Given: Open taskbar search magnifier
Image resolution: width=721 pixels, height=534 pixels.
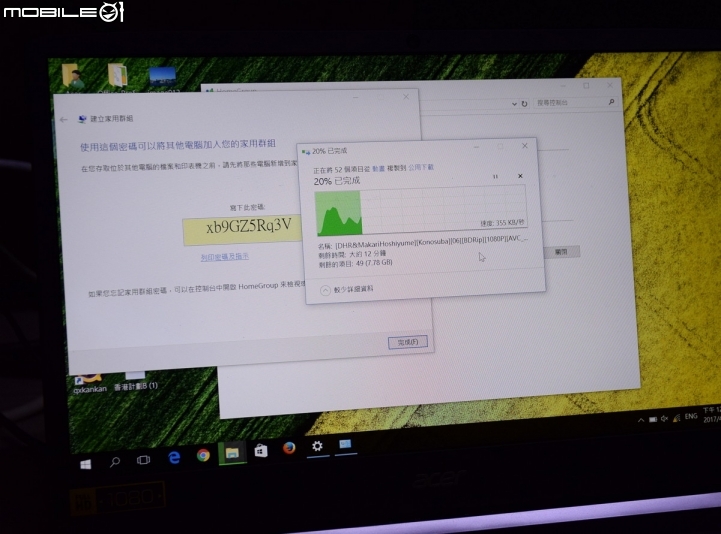Looking at the screenshot, I should coord(115,462).
